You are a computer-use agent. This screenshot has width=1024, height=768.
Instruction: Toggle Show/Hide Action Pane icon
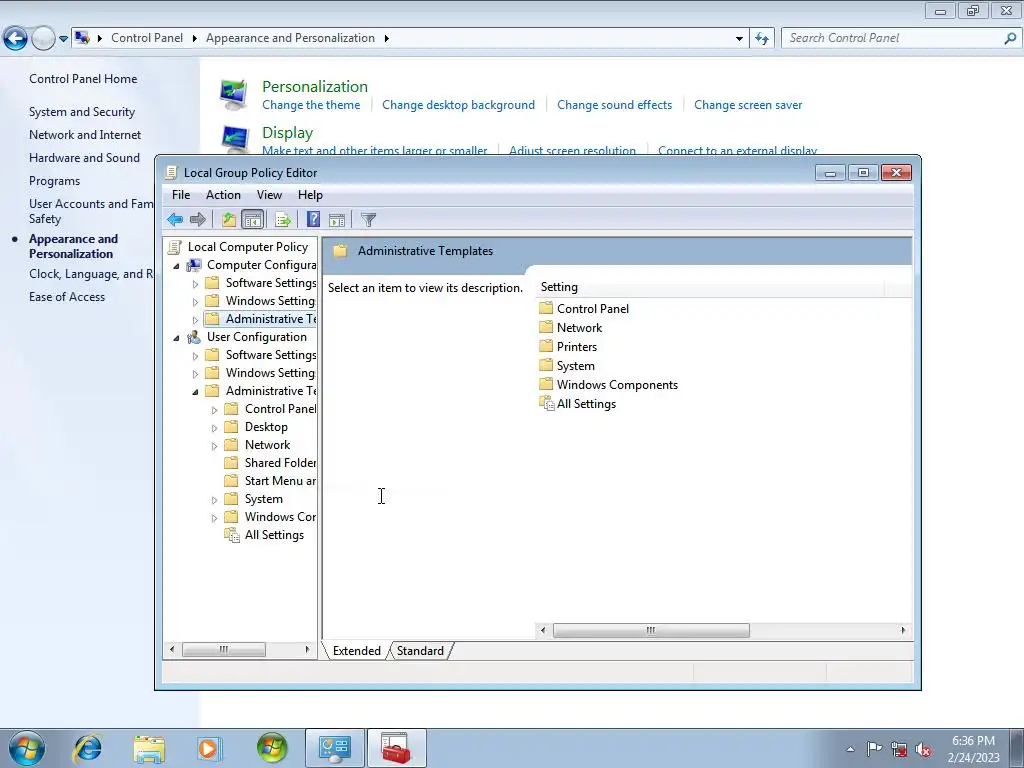click(x=337, y=220)
